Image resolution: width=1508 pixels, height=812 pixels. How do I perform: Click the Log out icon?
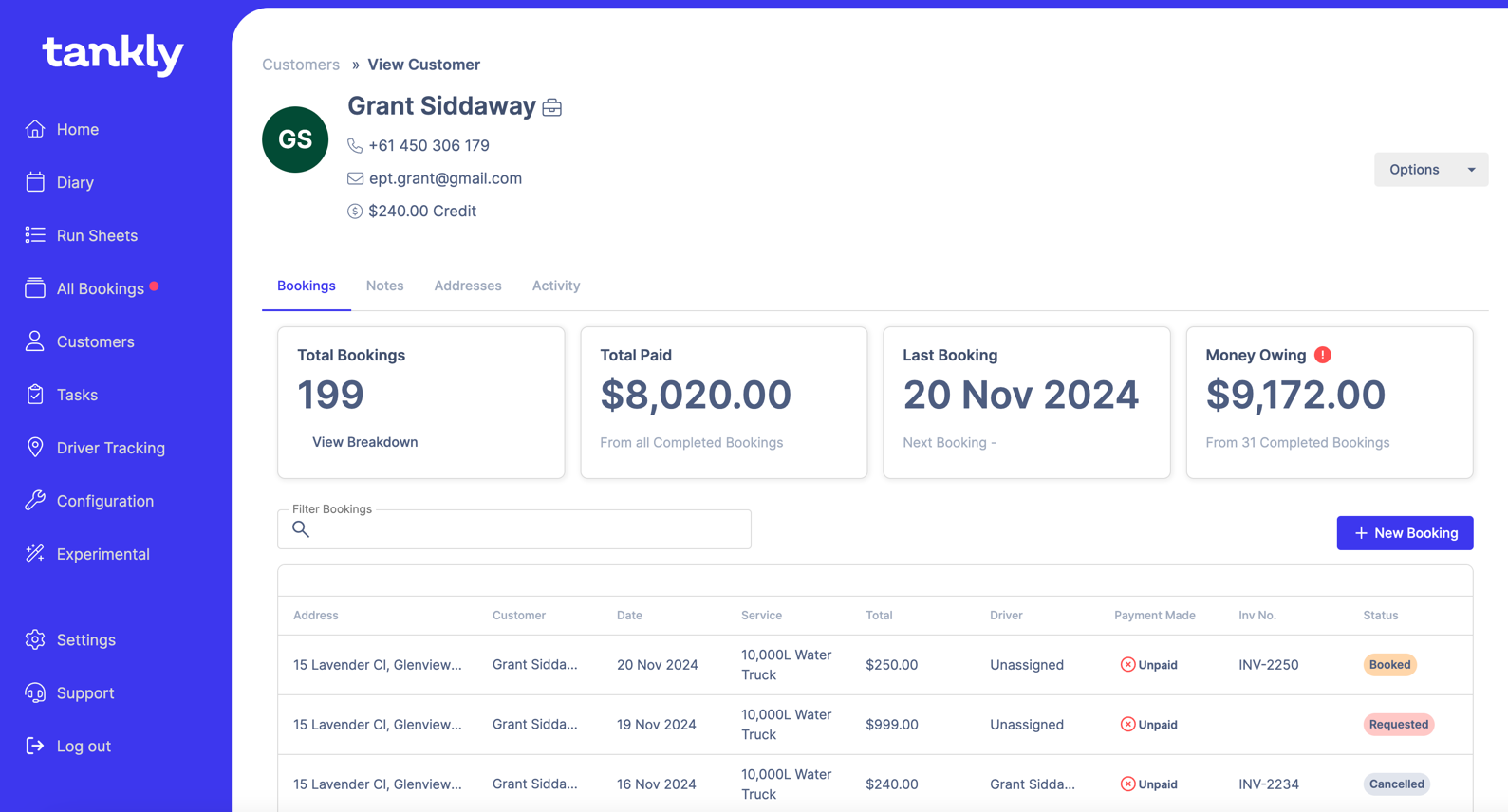point(35,747)
